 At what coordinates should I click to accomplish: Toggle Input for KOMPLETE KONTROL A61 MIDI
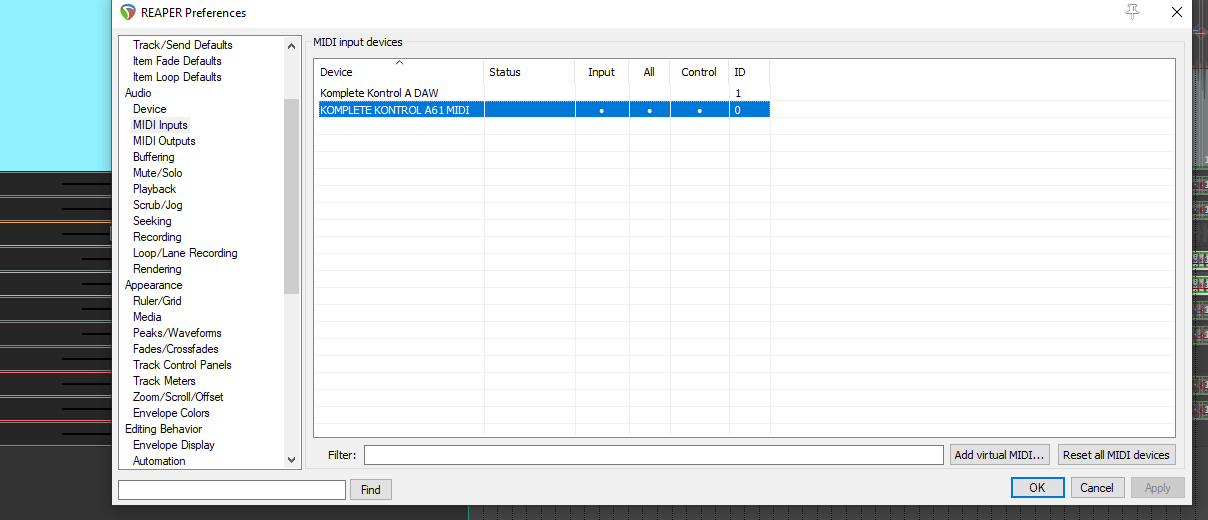602,110
